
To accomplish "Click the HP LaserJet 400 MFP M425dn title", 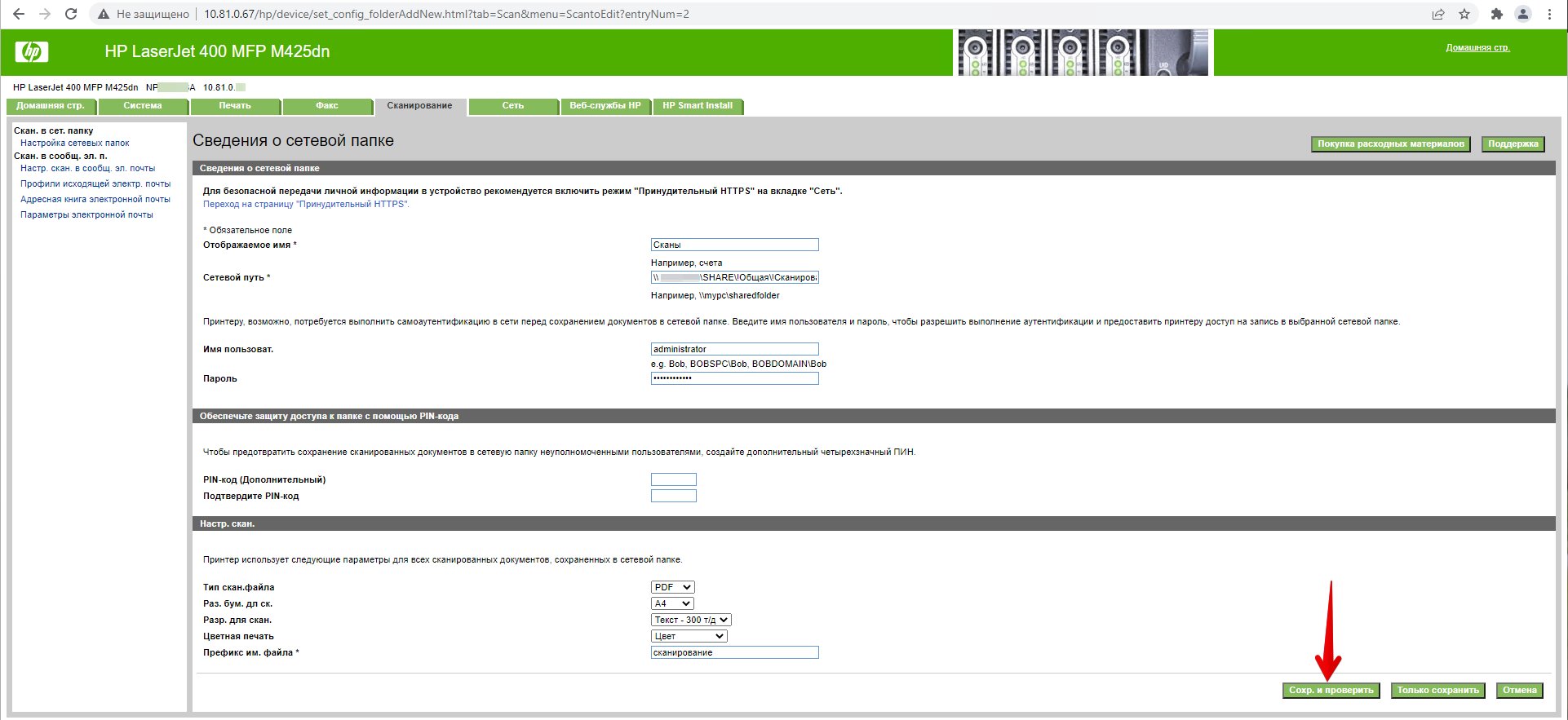I will click(217, 51).
